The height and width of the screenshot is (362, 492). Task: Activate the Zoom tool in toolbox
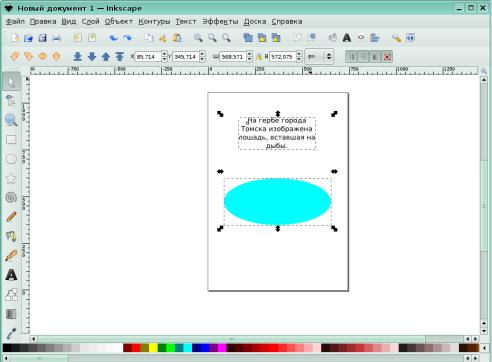point(11,120)
